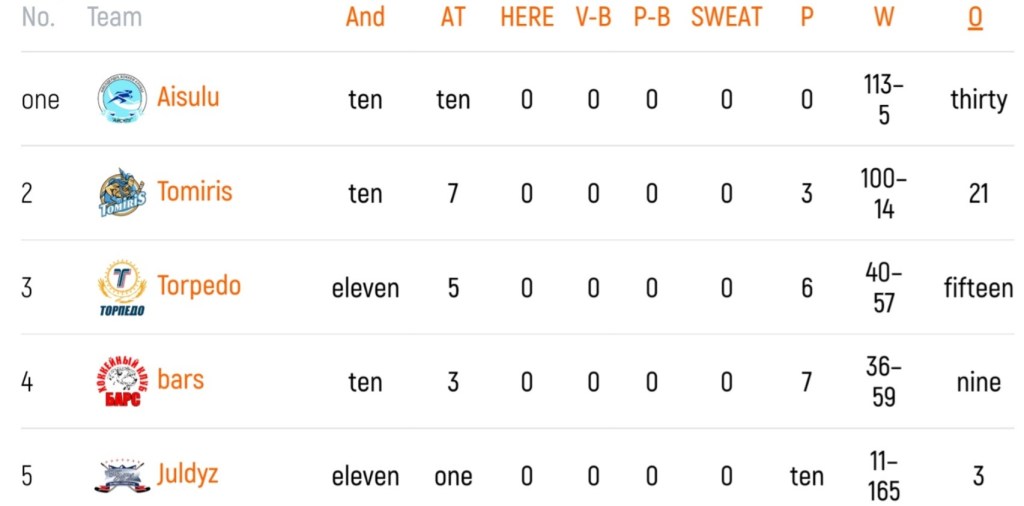Sort by the SWEAT column header
The image size is (1024, 506).
(x=726, y=17)
